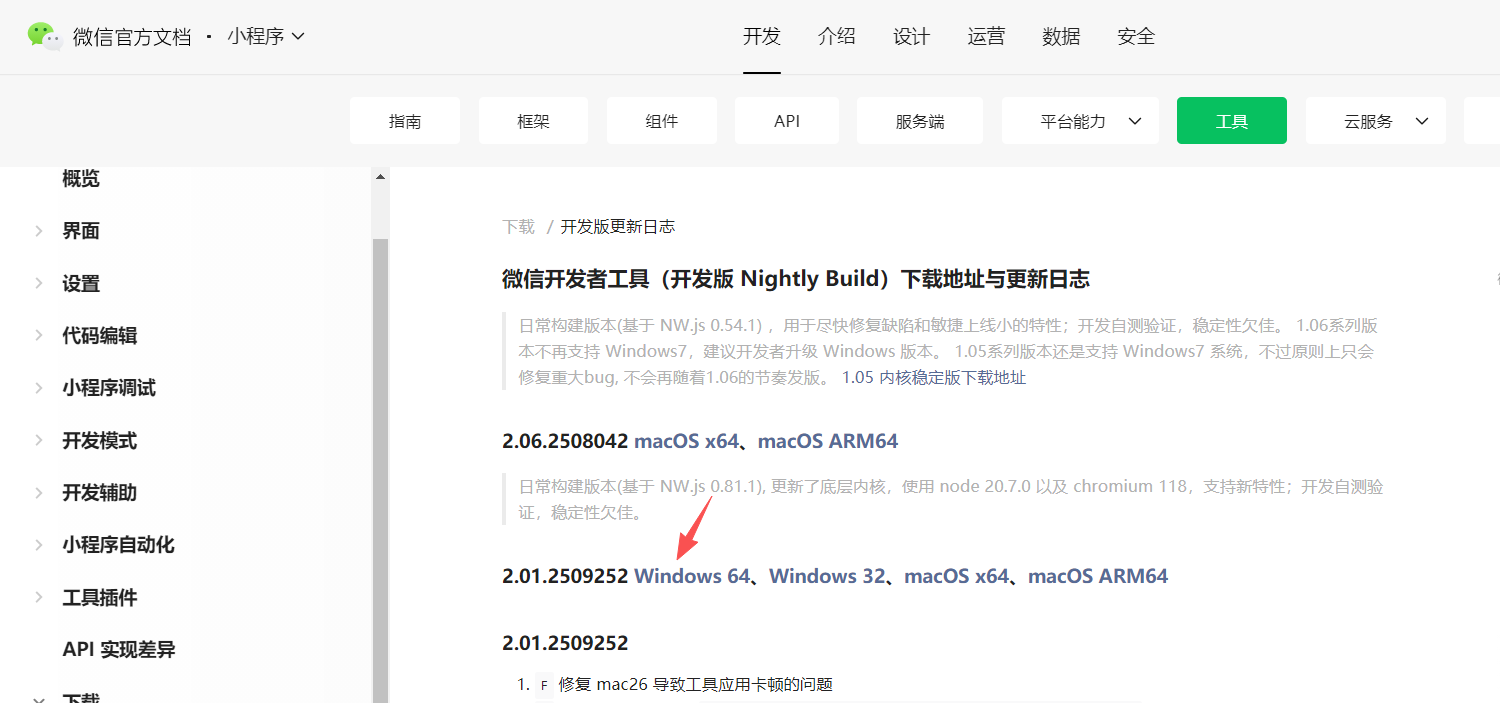
Task: Open the 工具插件 sidebar item
Action: [x=100, y=597]
